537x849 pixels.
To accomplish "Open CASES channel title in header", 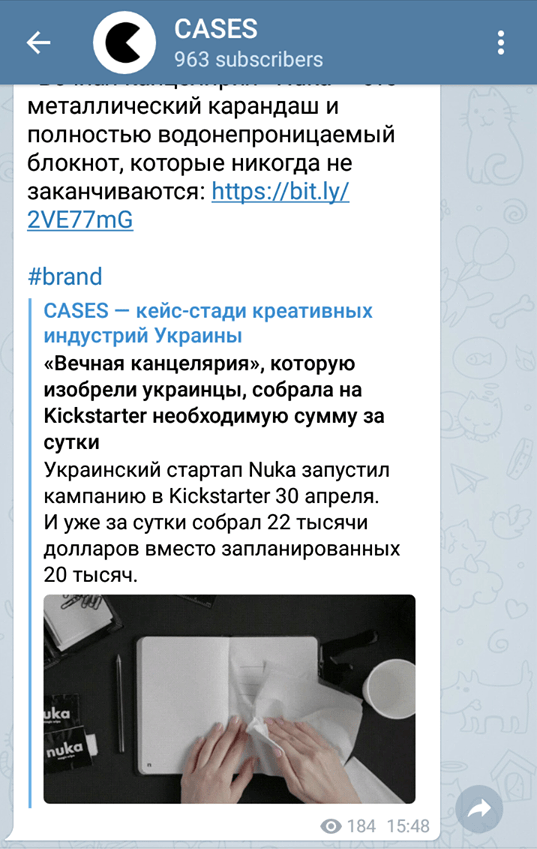I will 215,29.
